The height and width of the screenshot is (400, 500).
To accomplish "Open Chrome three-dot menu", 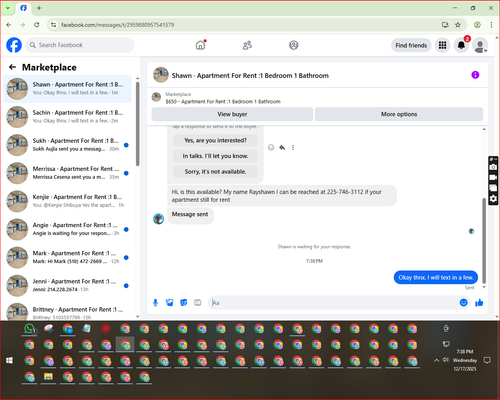I will (x=491, y=25).
